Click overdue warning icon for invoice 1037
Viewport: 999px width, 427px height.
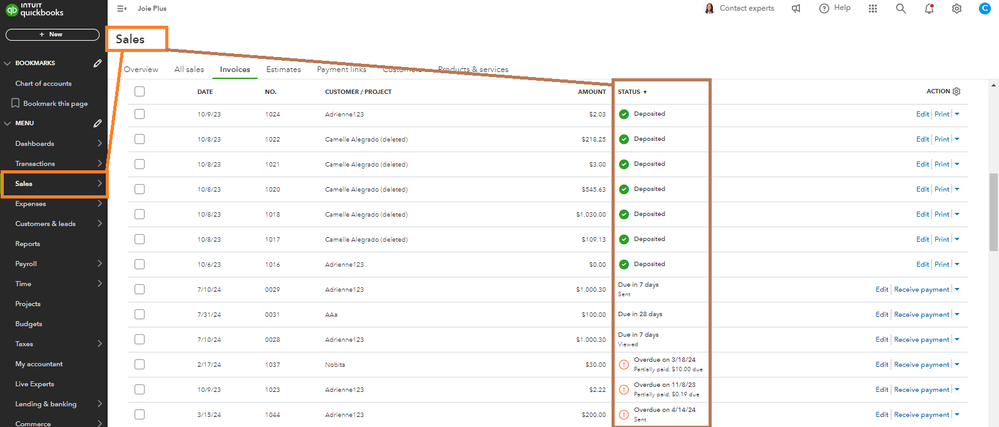click(624, 365)
